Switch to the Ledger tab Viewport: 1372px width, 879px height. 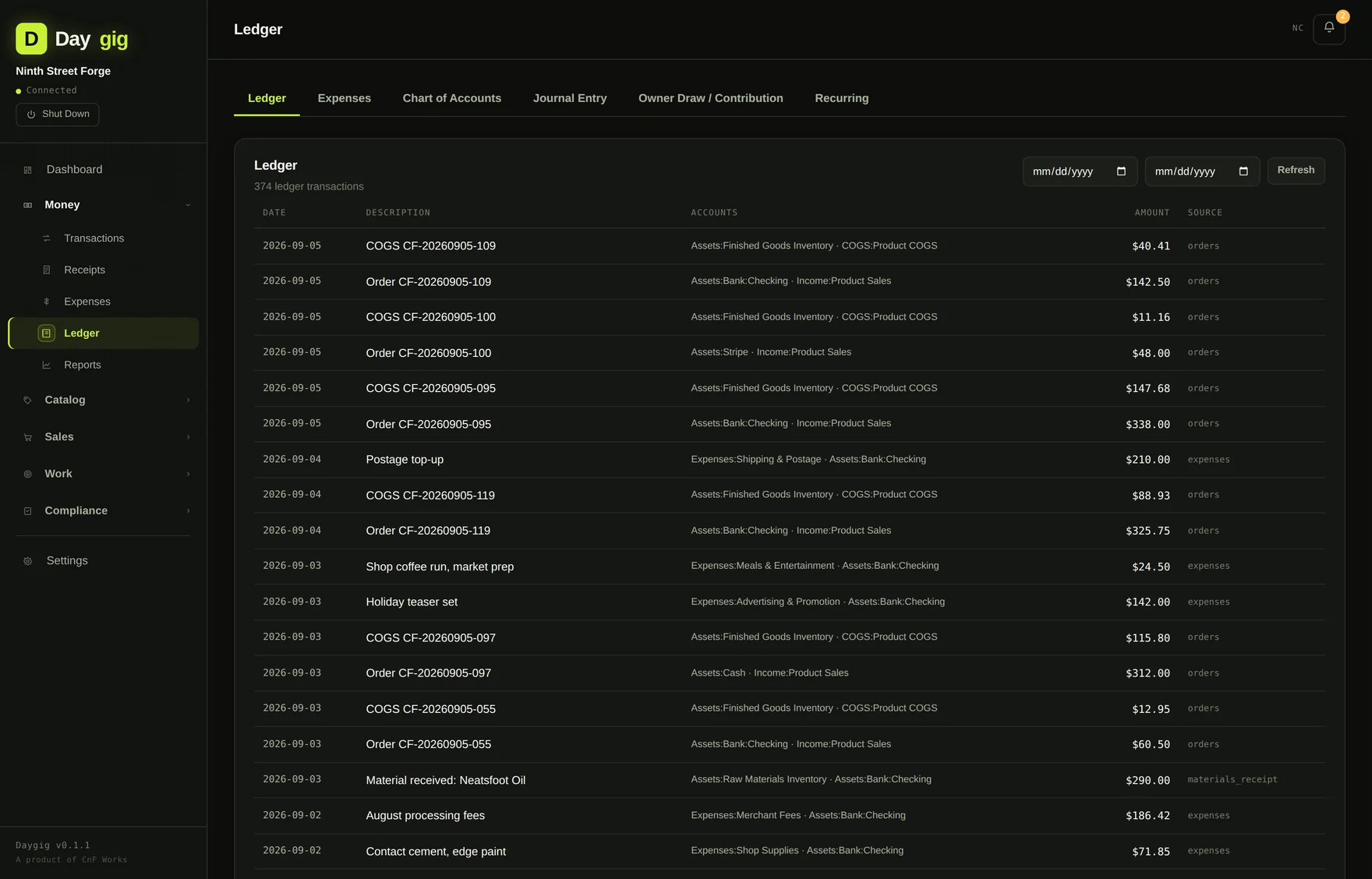(x=267, y=98)
